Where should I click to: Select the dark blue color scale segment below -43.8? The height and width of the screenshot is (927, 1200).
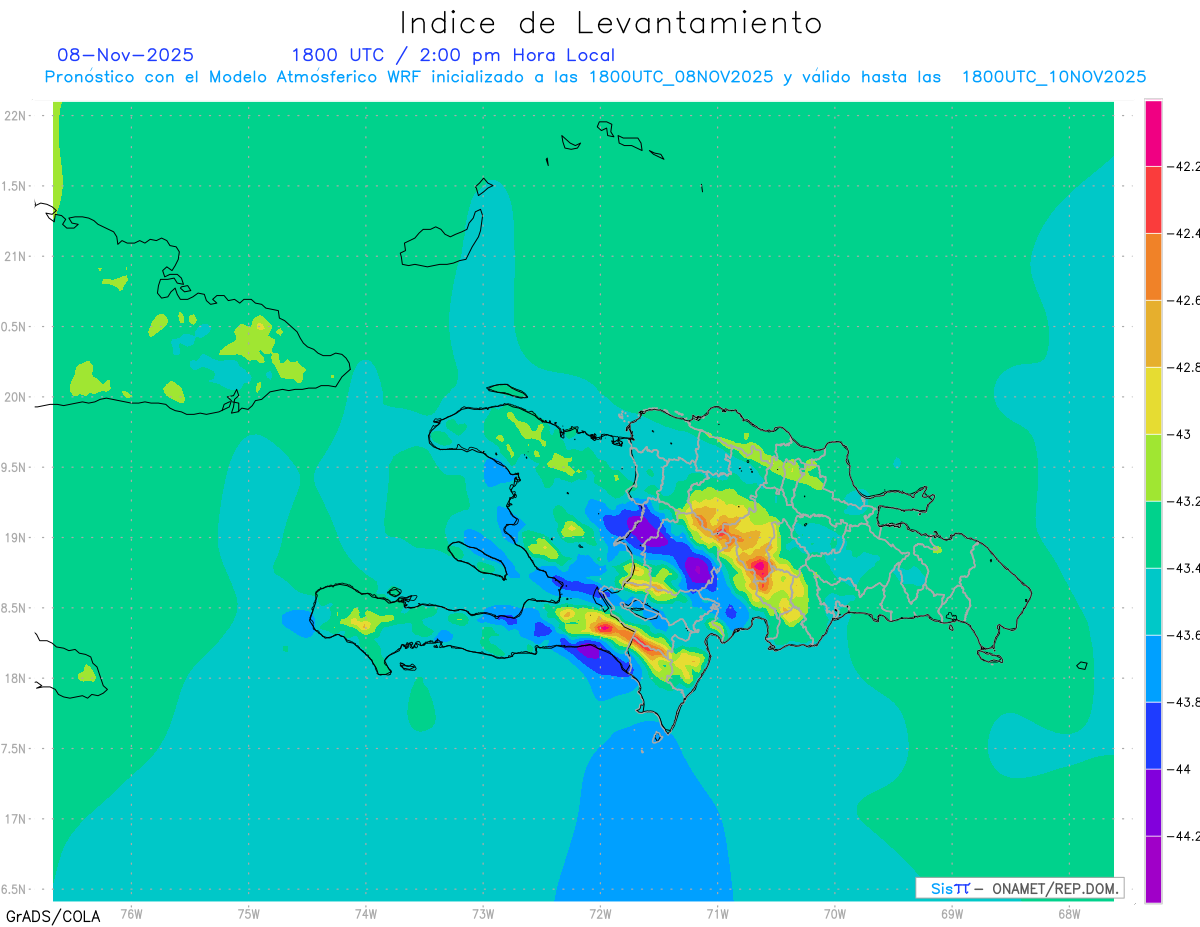pos(1153,735)
